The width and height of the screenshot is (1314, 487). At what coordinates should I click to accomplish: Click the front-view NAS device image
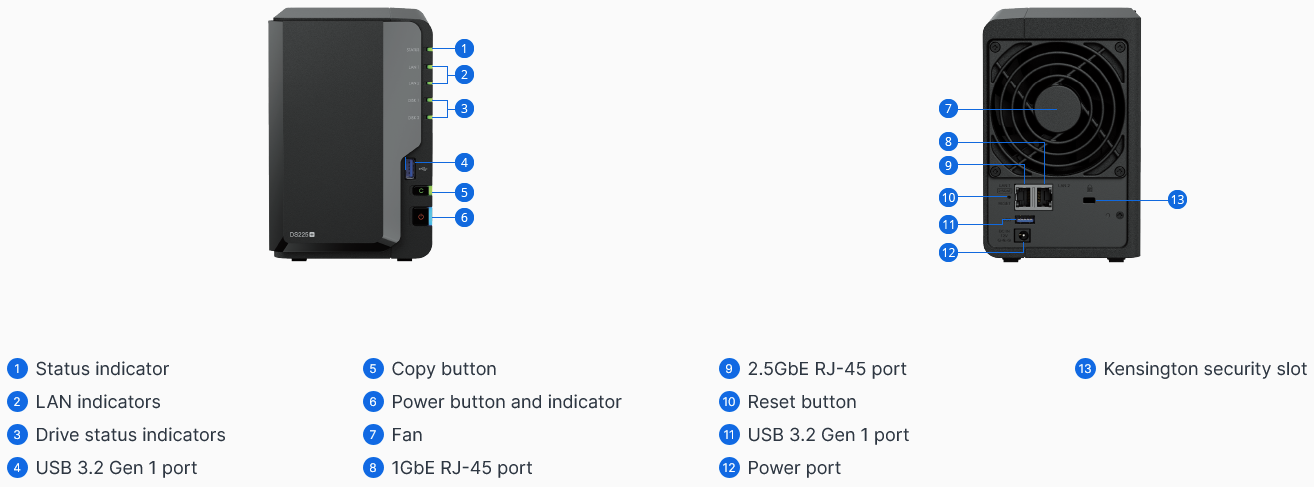(x=350, y=134)
